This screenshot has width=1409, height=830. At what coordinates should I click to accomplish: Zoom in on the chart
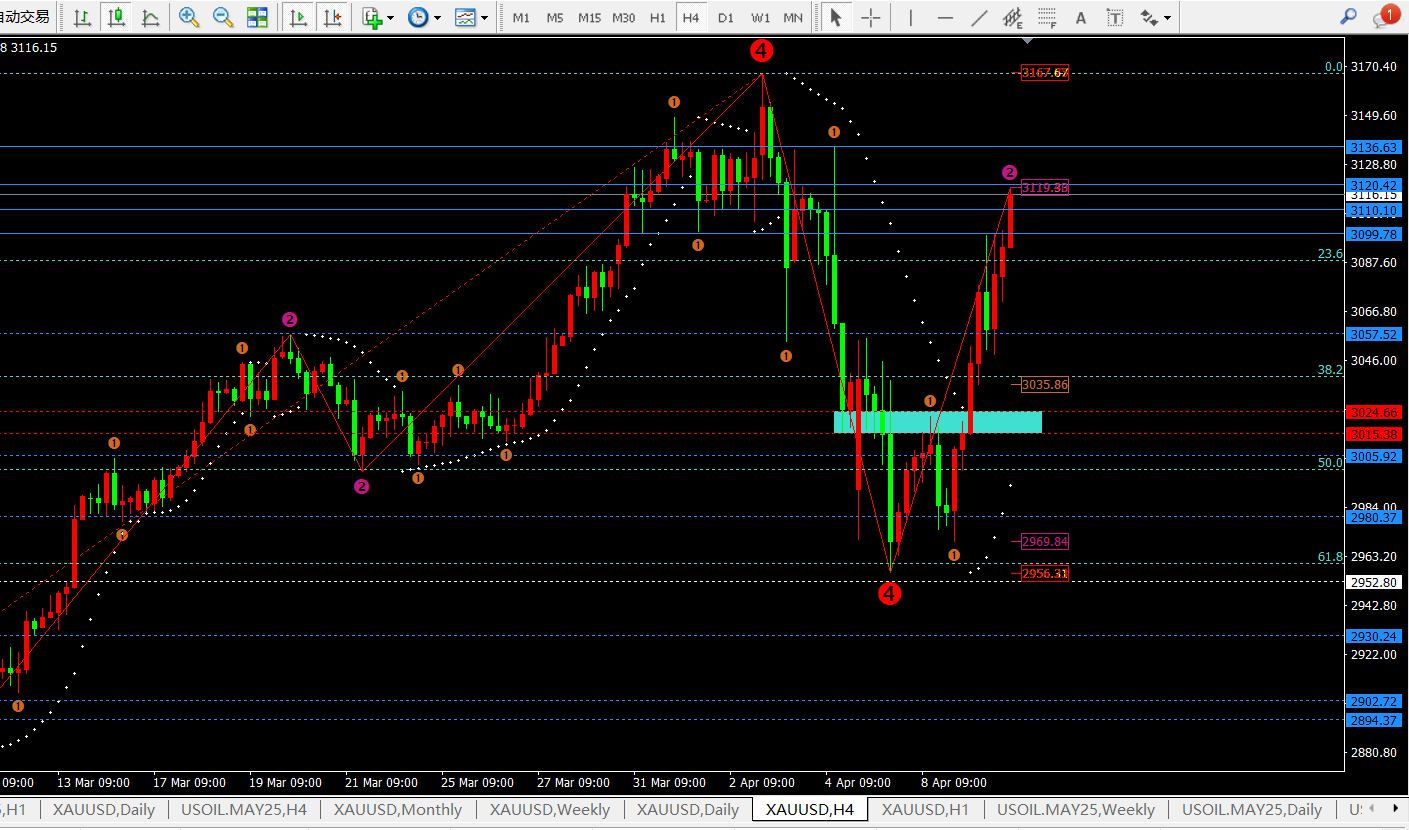[x=188, y=17]
